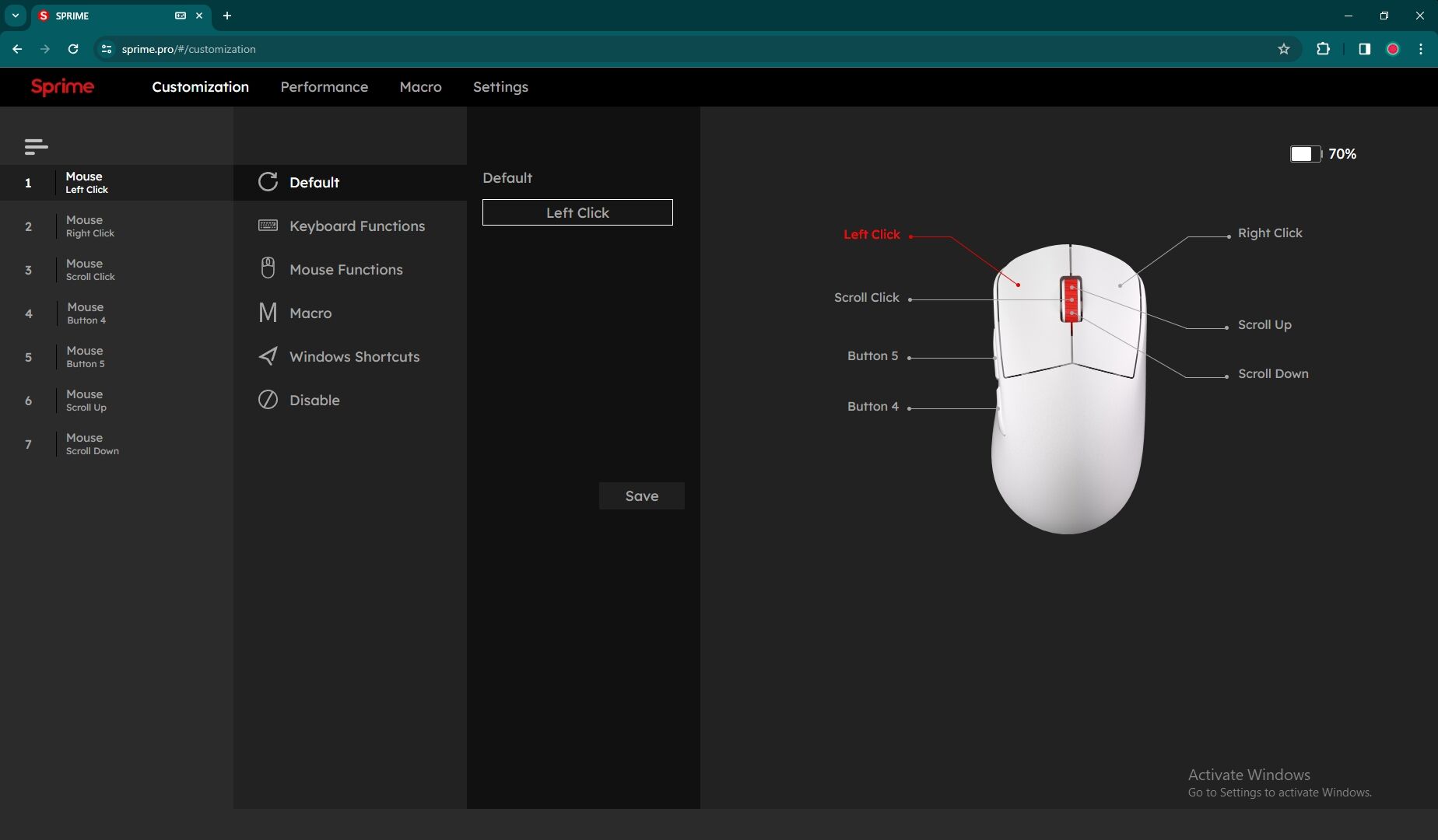Image resolution: width=1438 pixels, height=840 pixels.
Task: Close the SPRIME browser tab
Action: click(199, 16)
